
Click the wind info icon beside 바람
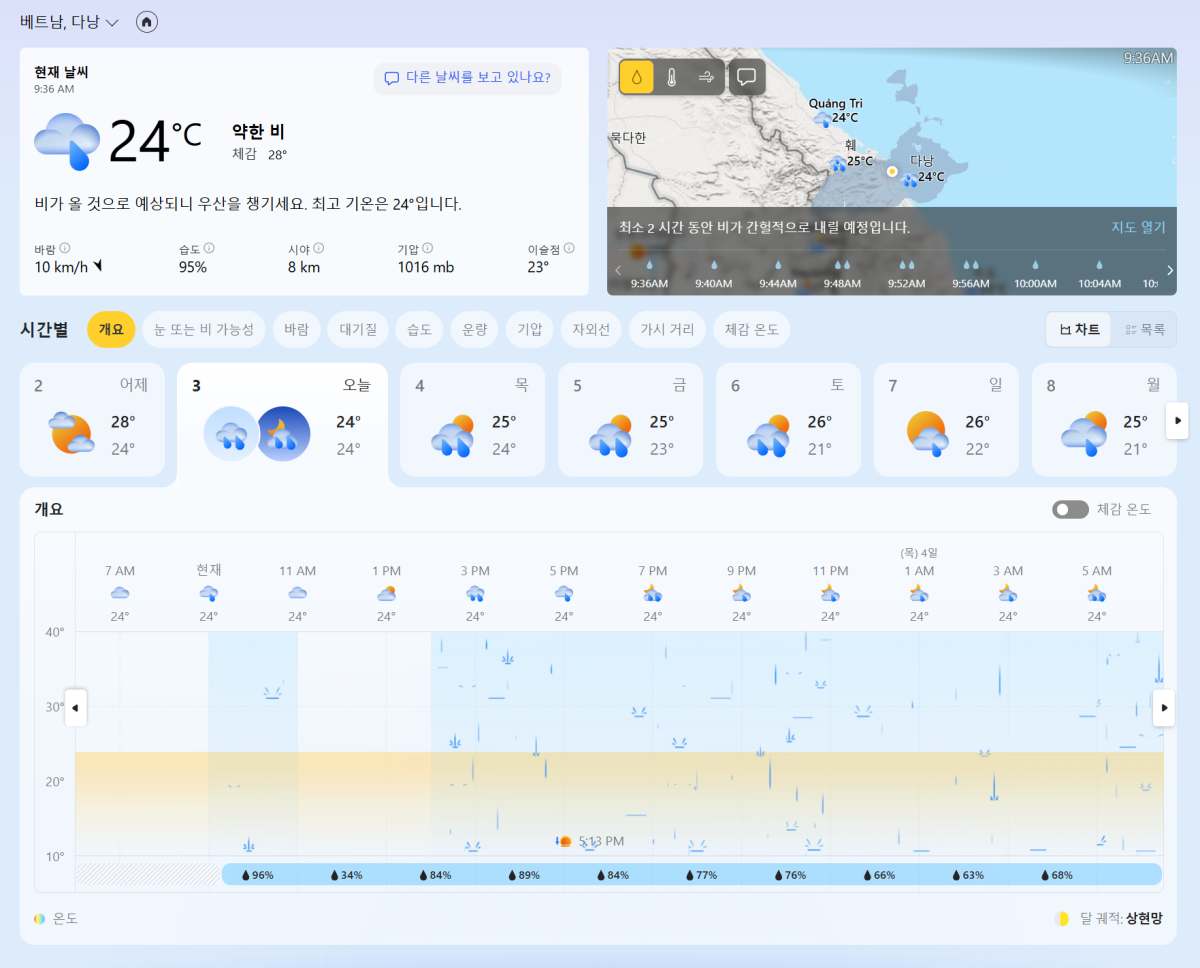64,248
